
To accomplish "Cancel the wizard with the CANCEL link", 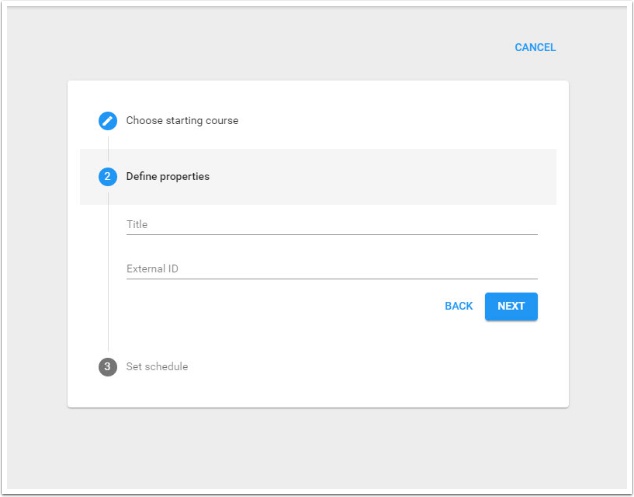I will [x=535, y=47].
